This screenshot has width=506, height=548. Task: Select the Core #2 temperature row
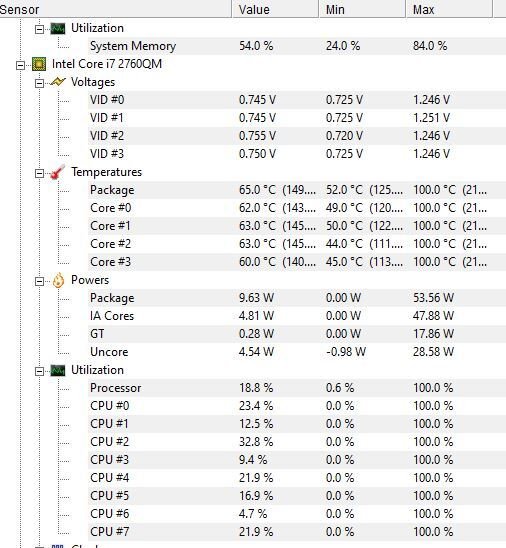[297, 244]
